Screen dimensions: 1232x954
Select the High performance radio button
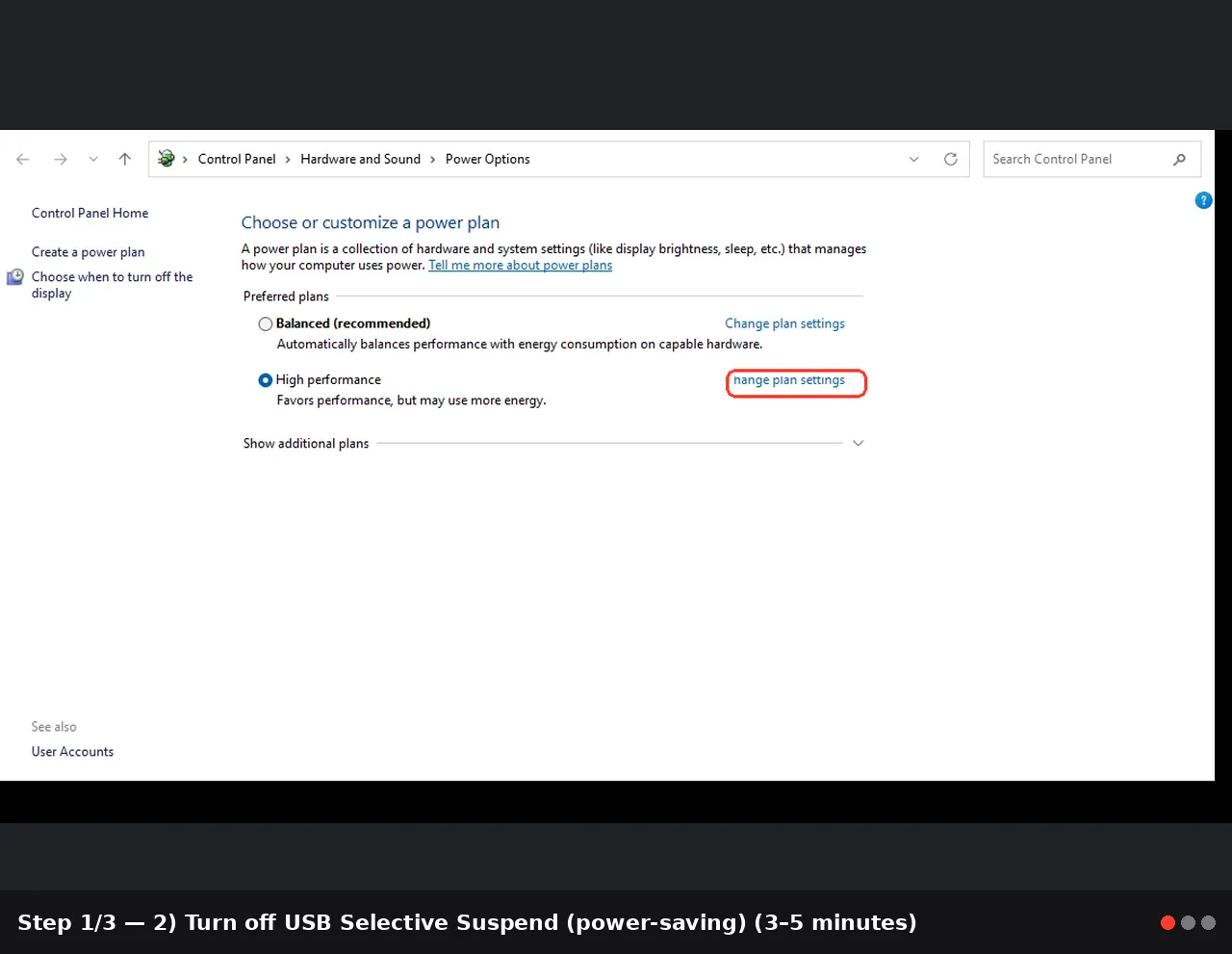[266, 380]
